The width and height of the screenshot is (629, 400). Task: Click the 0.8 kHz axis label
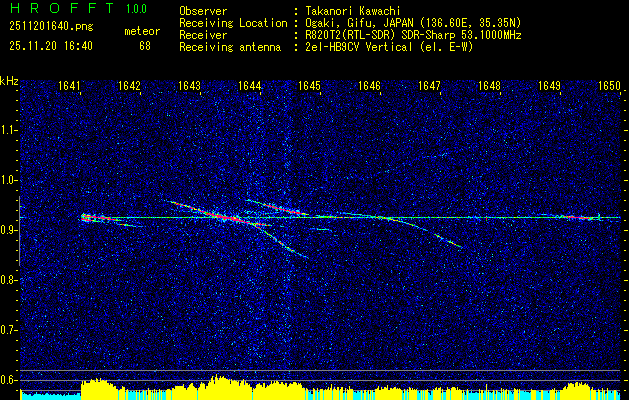click(8, 280)
